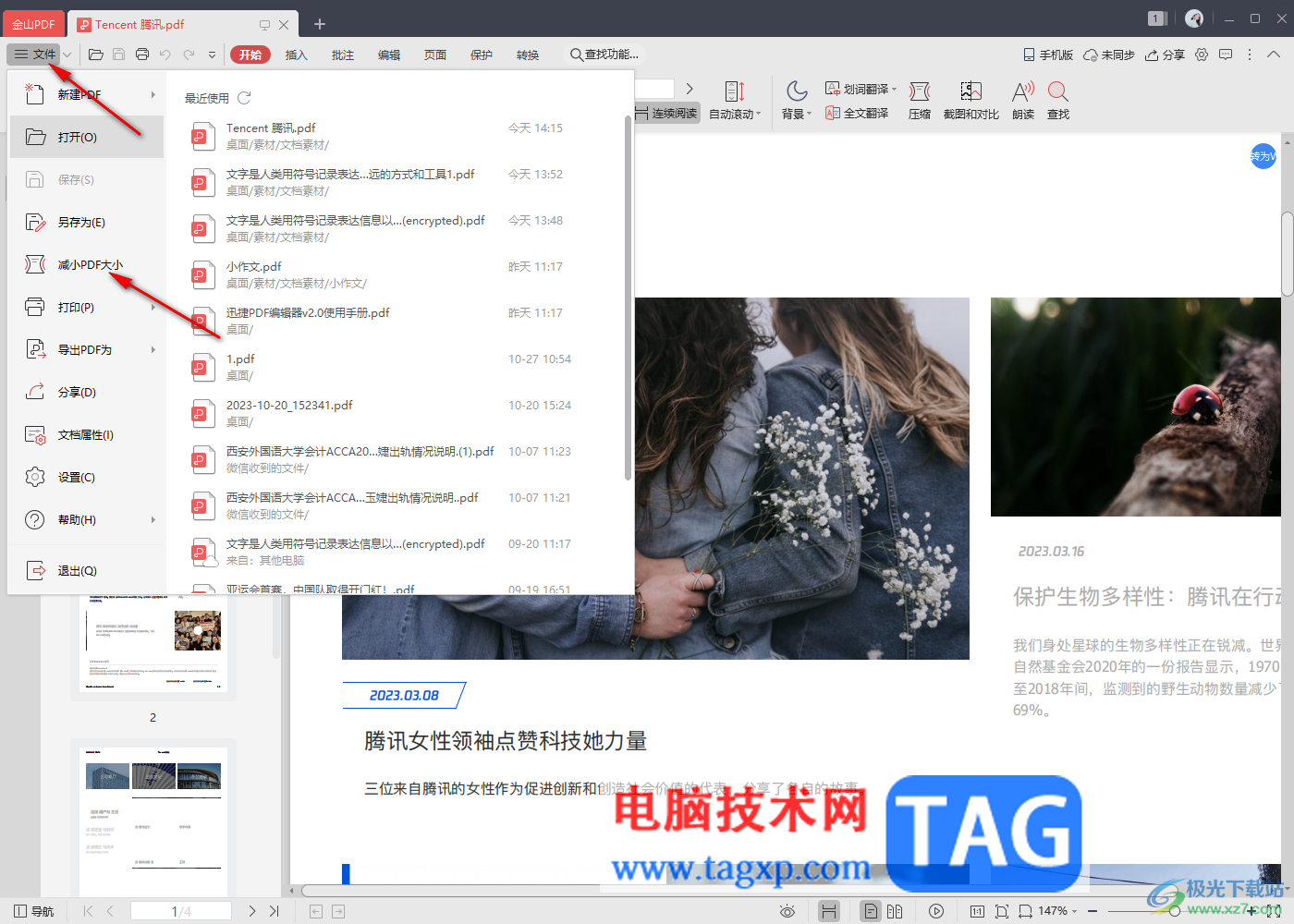Collapse the ribbon with the chevron-up arrow
The image size is (1294, 924).
click(1274, 55)
